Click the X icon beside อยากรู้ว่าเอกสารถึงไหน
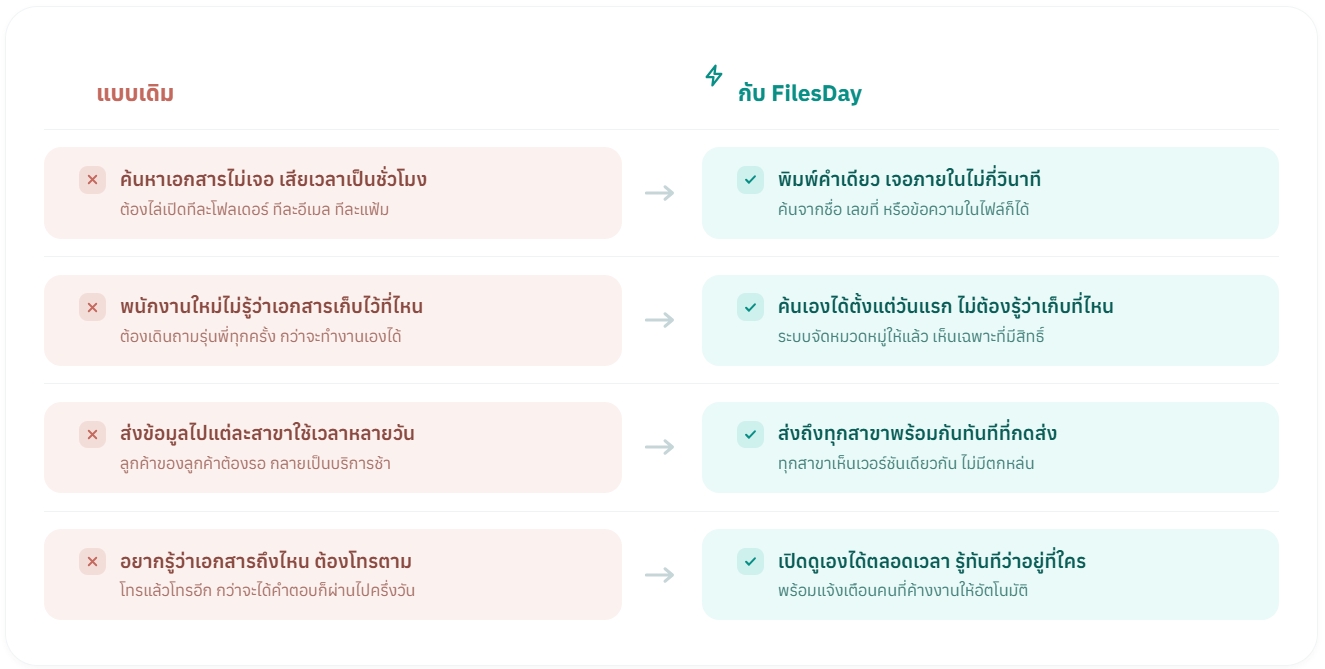This screenshot has height=669, width=1325. [92, 562]
